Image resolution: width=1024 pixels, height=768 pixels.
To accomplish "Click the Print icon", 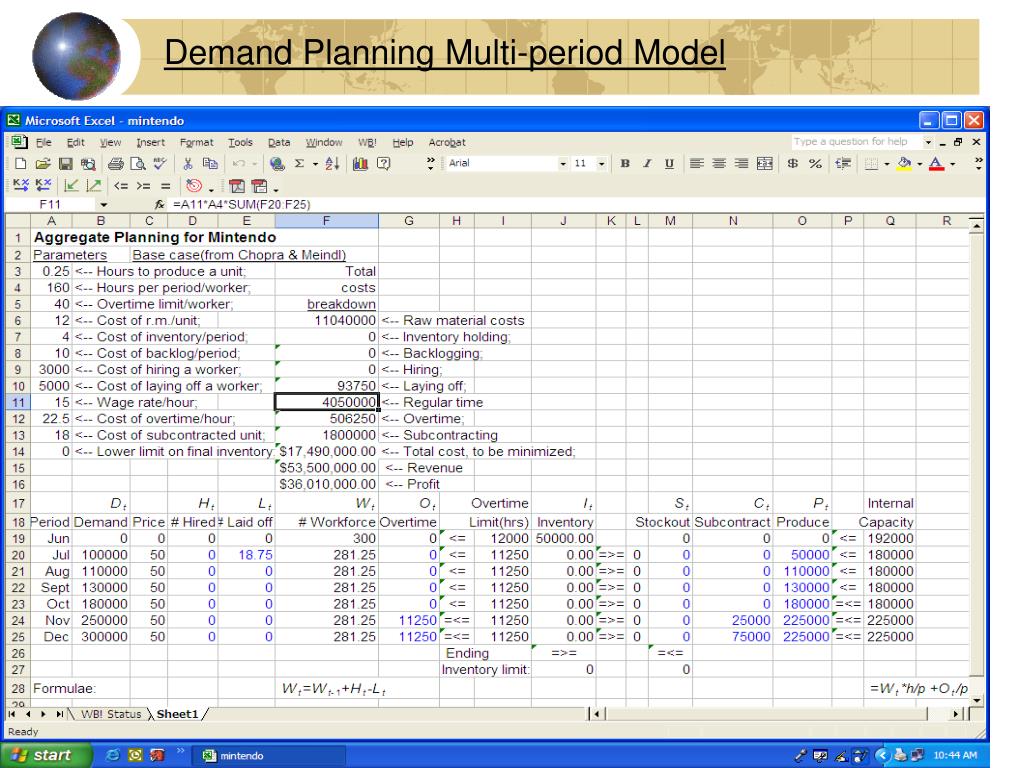I will click(116, 164).
